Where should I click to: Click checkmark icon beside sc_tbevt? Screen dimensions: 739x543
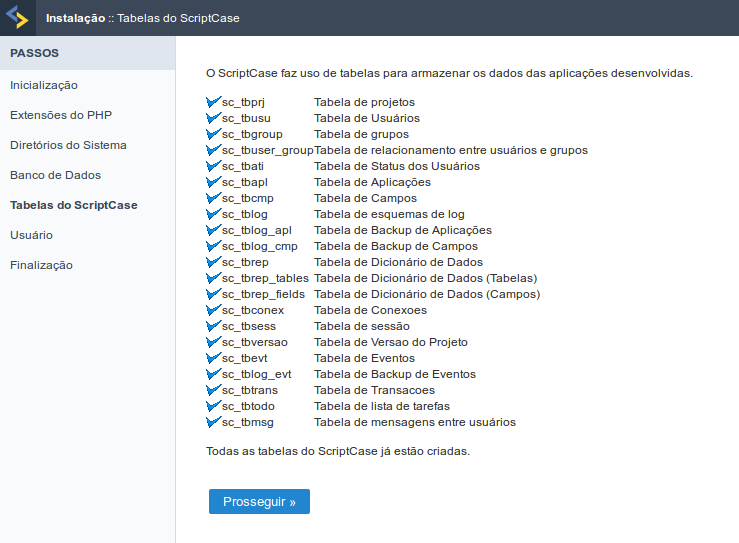(213, 358)
